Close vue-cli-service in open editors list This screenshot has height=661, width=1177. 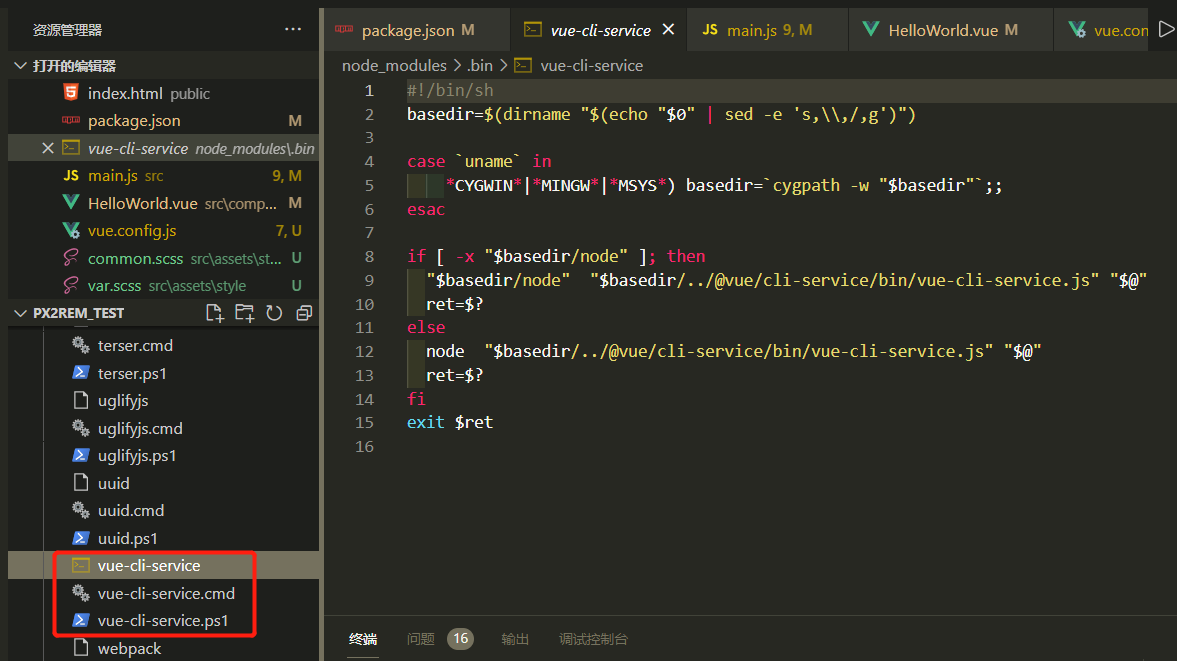(x=47, y=148)
